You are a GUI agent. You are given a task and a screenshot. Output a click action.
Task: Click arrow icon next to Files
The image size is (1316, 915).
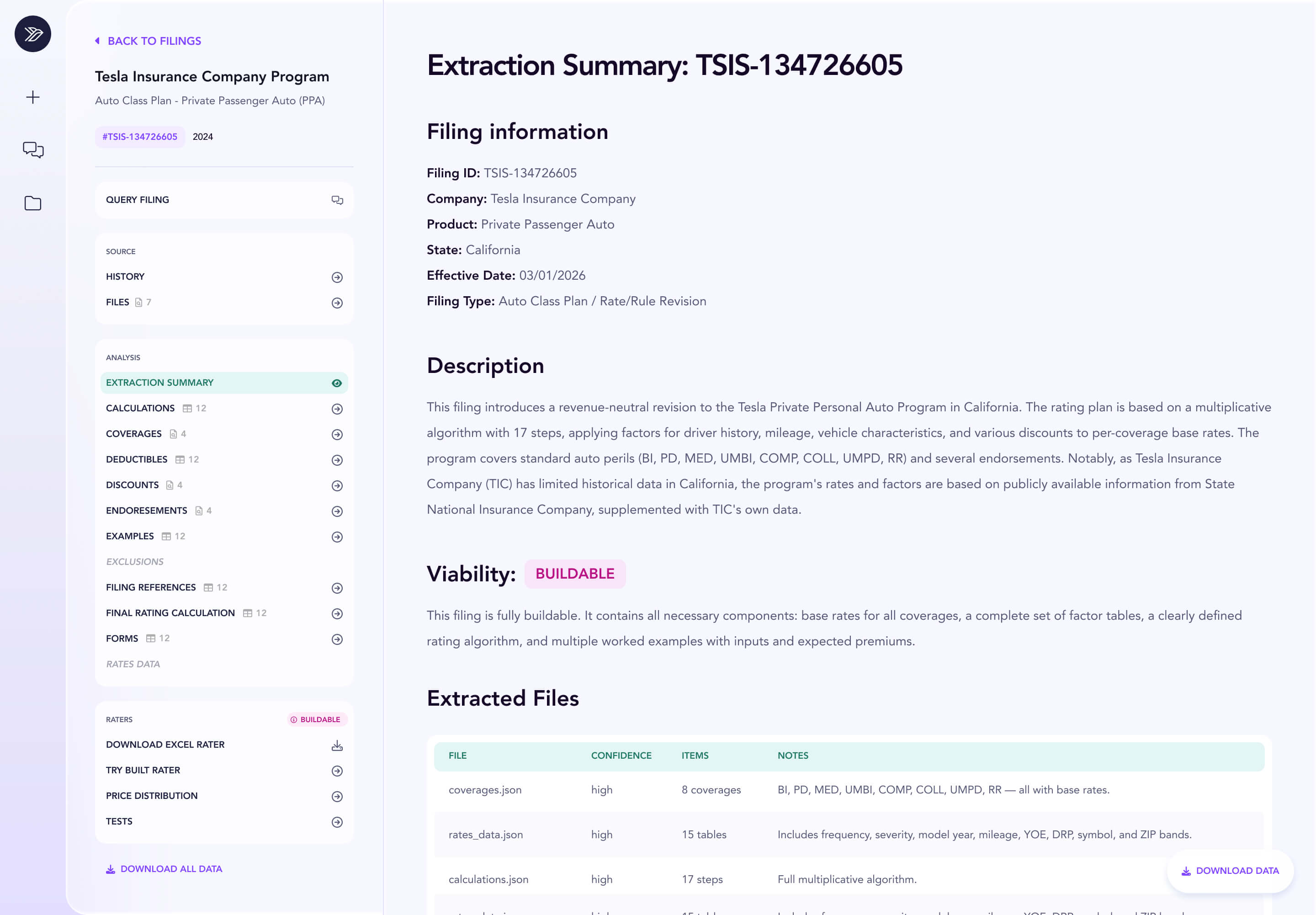337,303
